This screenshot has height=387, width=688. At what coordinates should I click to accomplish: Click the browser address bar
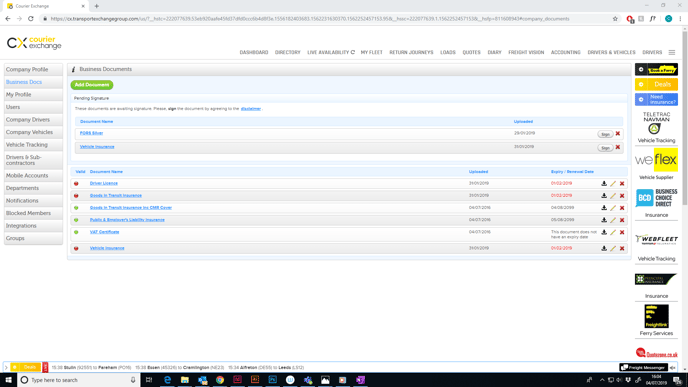329,19
